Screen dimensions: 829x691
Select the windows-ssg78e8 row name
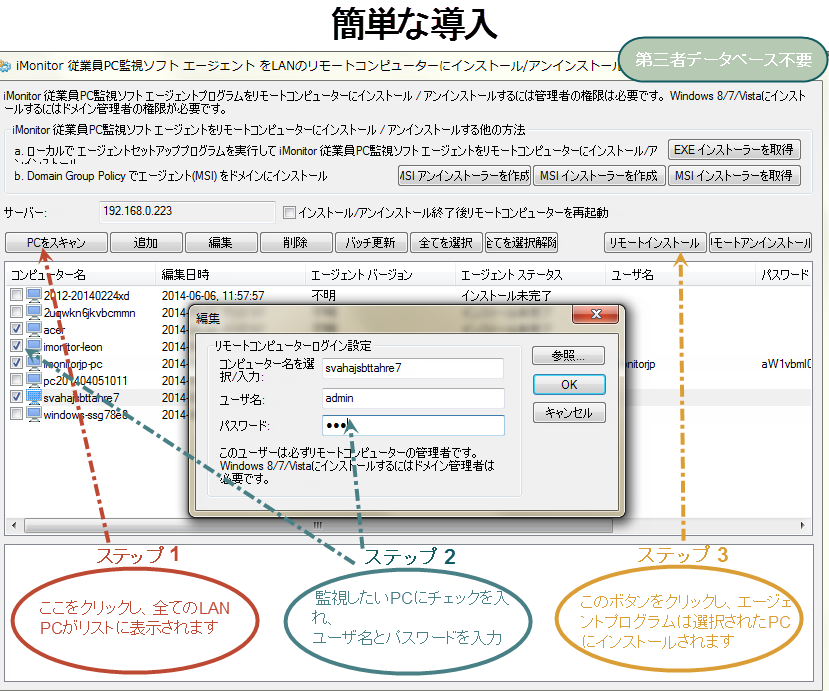(x=86, y=415)
